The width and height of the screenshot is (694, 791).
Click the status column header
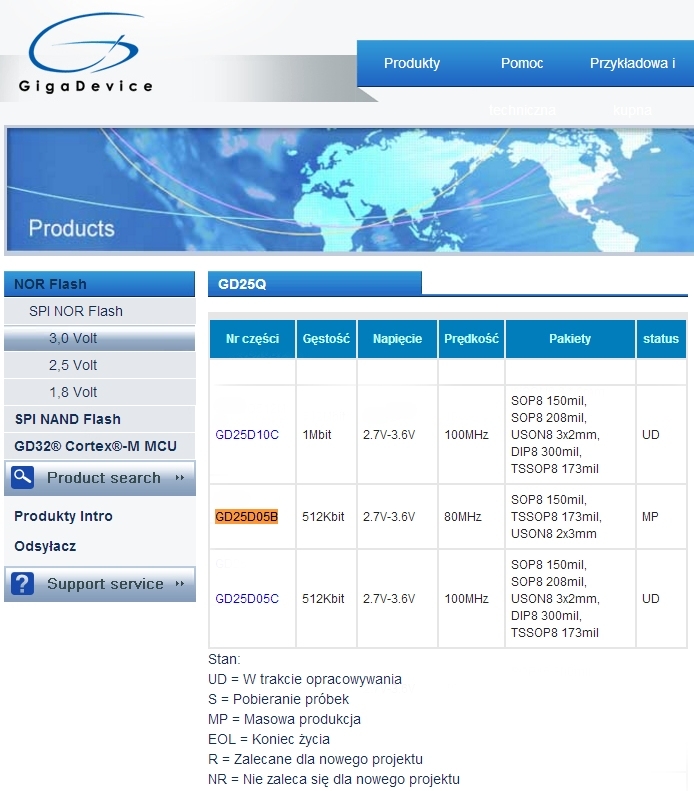661,338
